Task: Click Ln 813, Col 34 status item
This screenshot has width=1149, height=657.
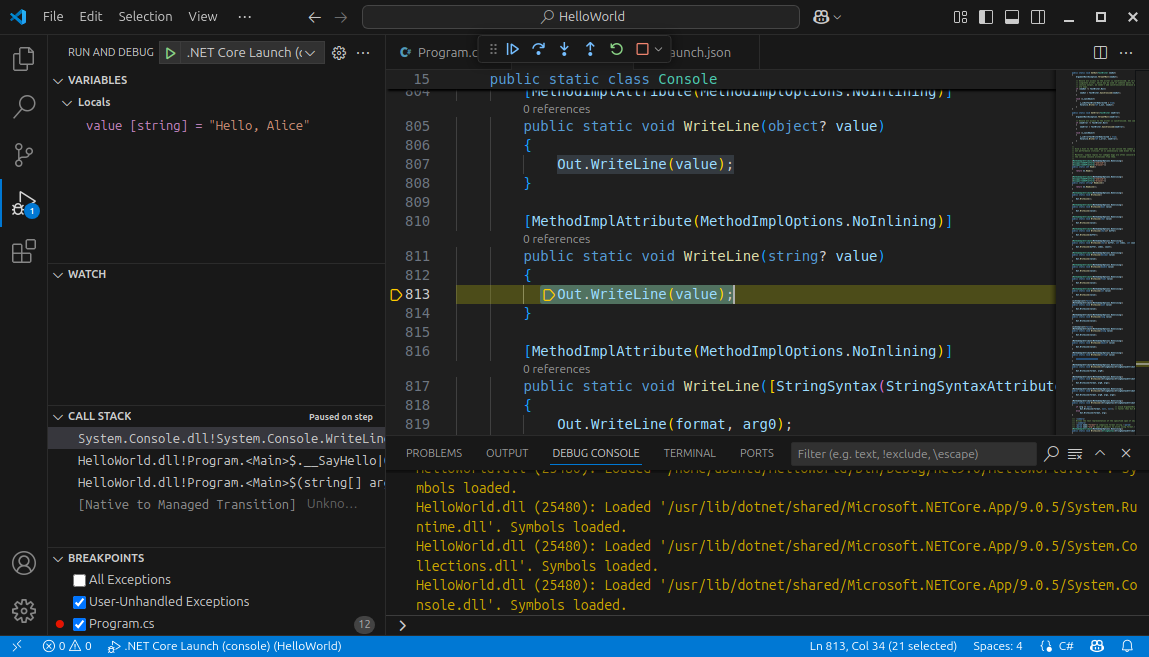Action: 883,646
